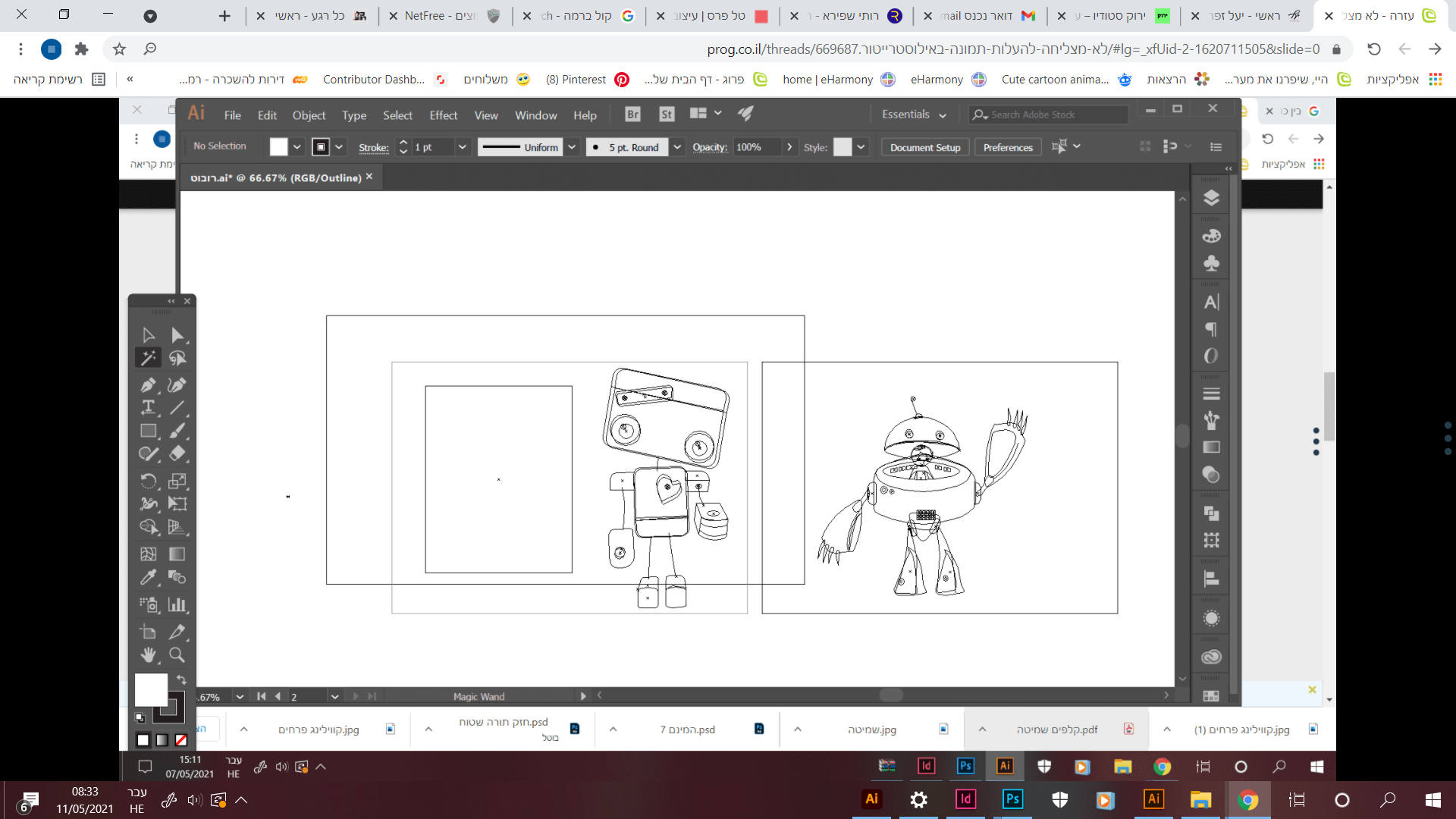The image size is (1456, 819).
Task: Select the Magic Wand tool
Action: [x=148, y=358]
